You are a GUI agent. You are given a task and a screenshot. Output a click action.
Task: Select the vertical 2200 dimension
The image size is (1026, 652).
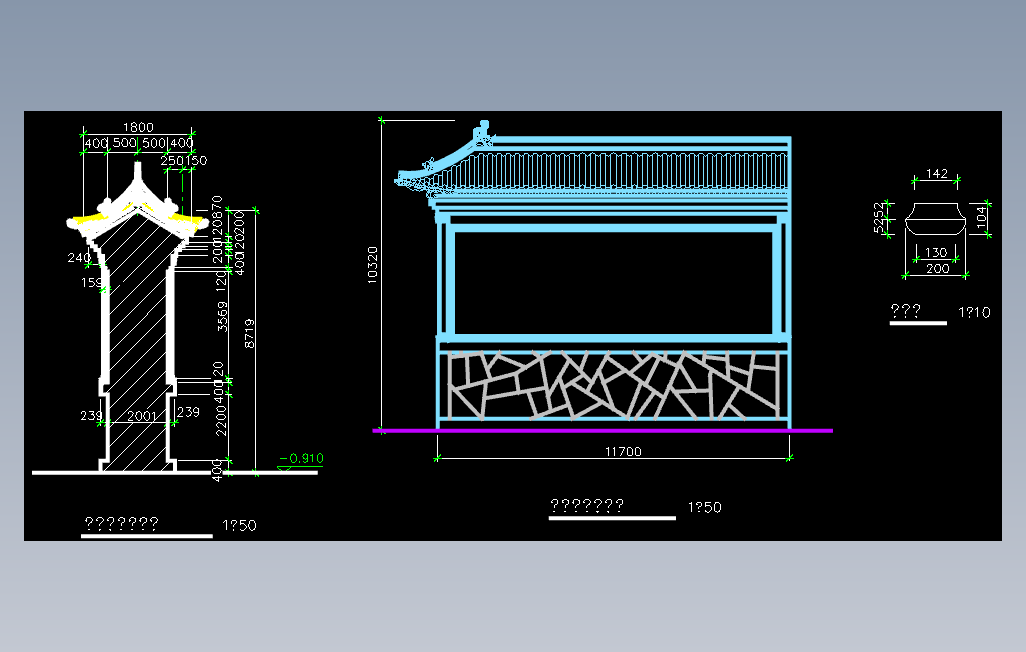[221, 420]
